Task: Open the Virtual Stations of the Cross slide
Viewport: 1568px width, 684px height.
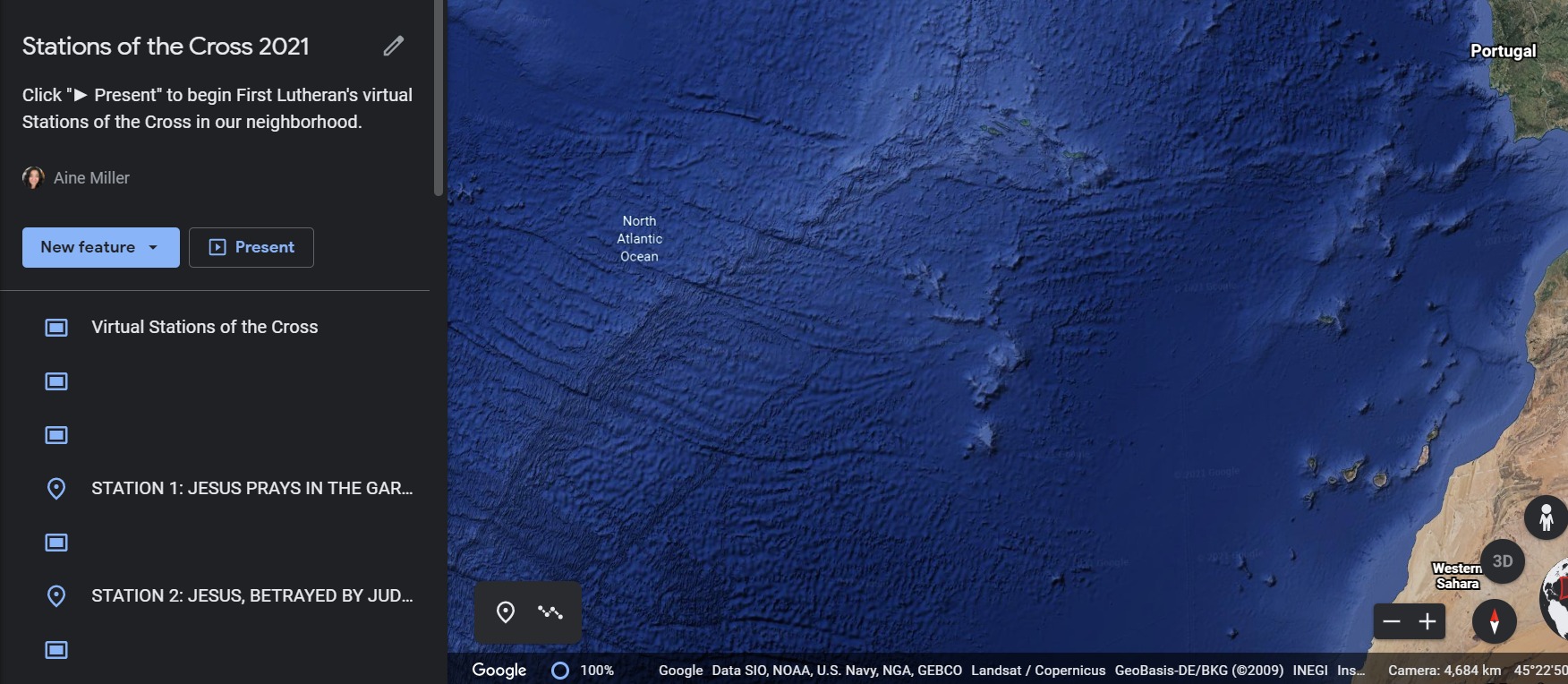Action: pos(204,328)
